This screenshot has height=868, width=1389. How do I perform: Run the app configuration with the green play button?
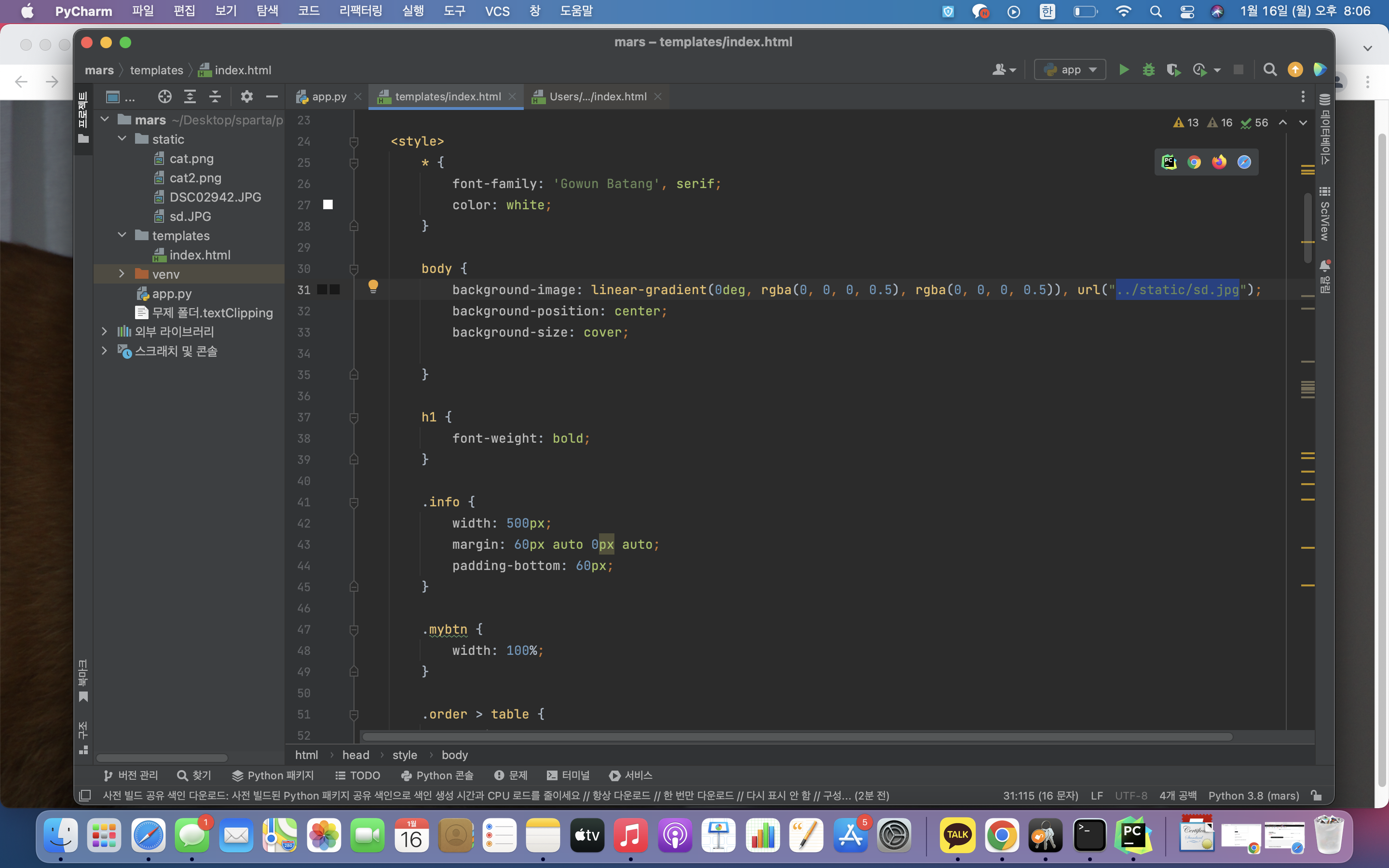tap(1123, 69)
